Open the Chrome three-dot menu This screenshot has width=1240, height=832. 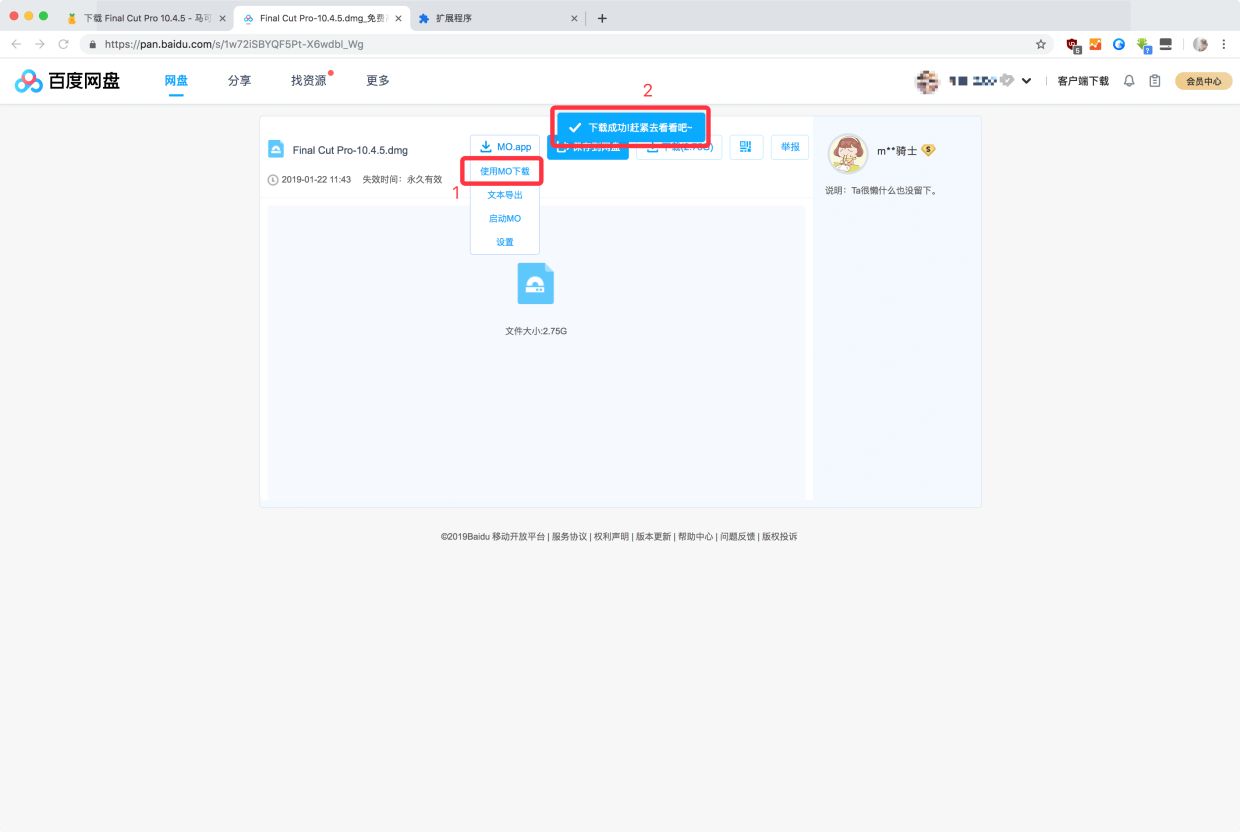pyautogui.click(x=1224, y=44)
